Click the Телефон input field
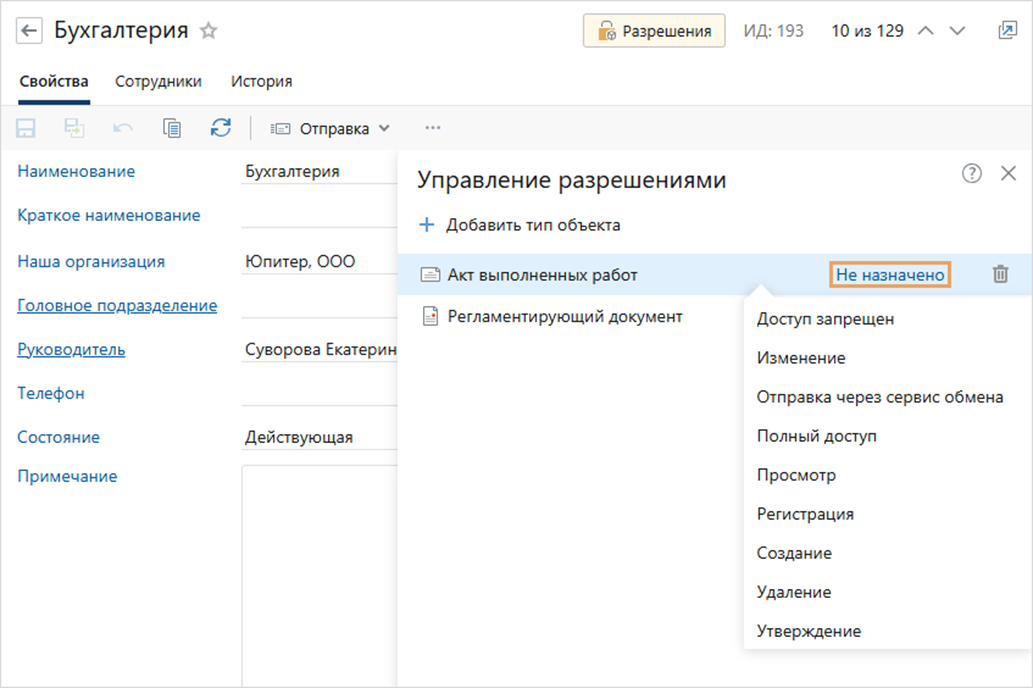 coord(320,393)
